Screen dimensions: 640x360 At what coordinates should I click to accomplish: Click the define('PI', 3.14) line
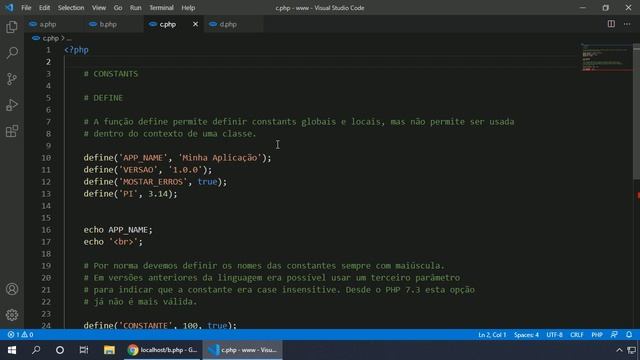[131, 194]
